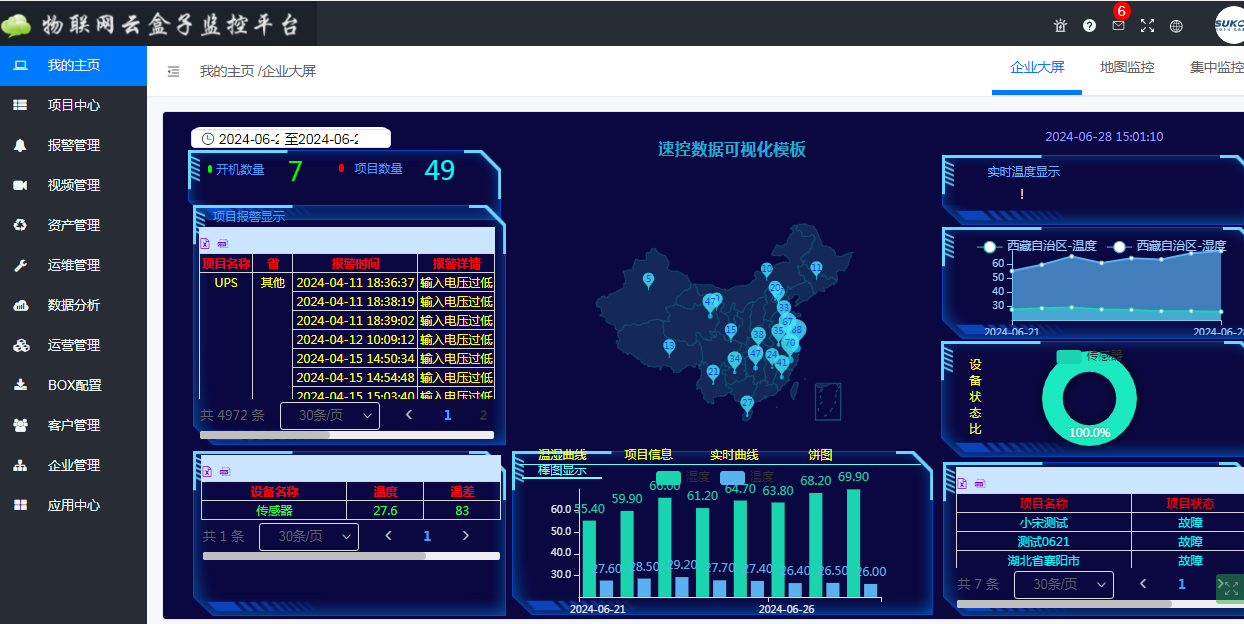Toggle the green temperature legend in bar chart
This screenshot has height=624, width=1244.
(668, 477)
